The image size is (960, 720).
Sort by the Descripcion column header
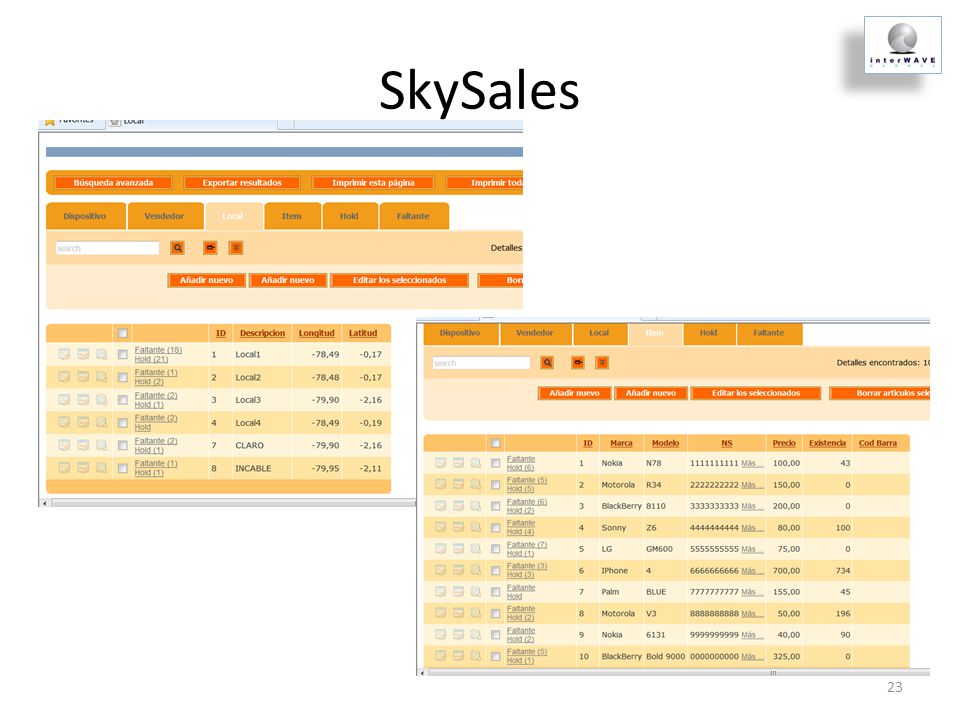262,333
